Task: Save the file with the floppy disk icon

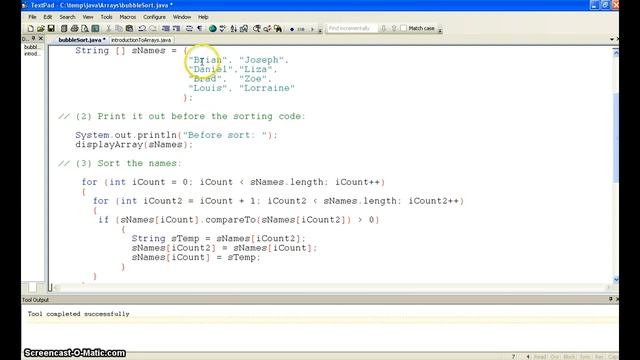Action: click(x=51, y=29)
